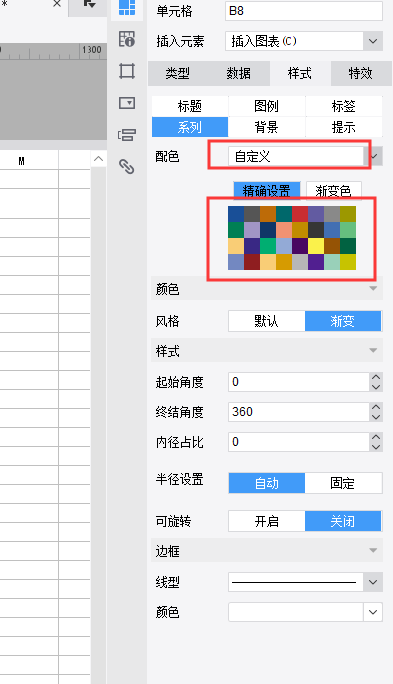Switch to the 类型 tab
Viewport: 393px width, 684px height.
coord(178,73)
